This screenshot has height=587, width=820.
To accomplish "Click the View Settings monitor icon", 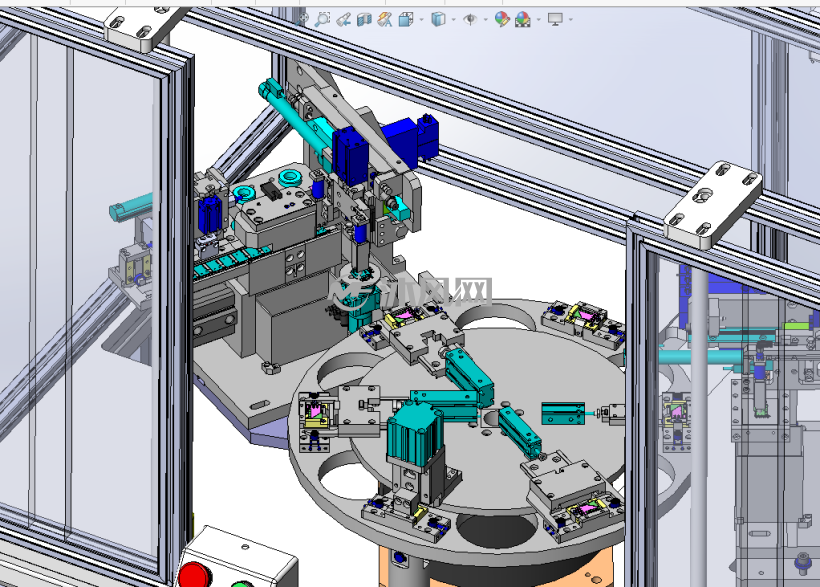I will click(x=555, y=19).
